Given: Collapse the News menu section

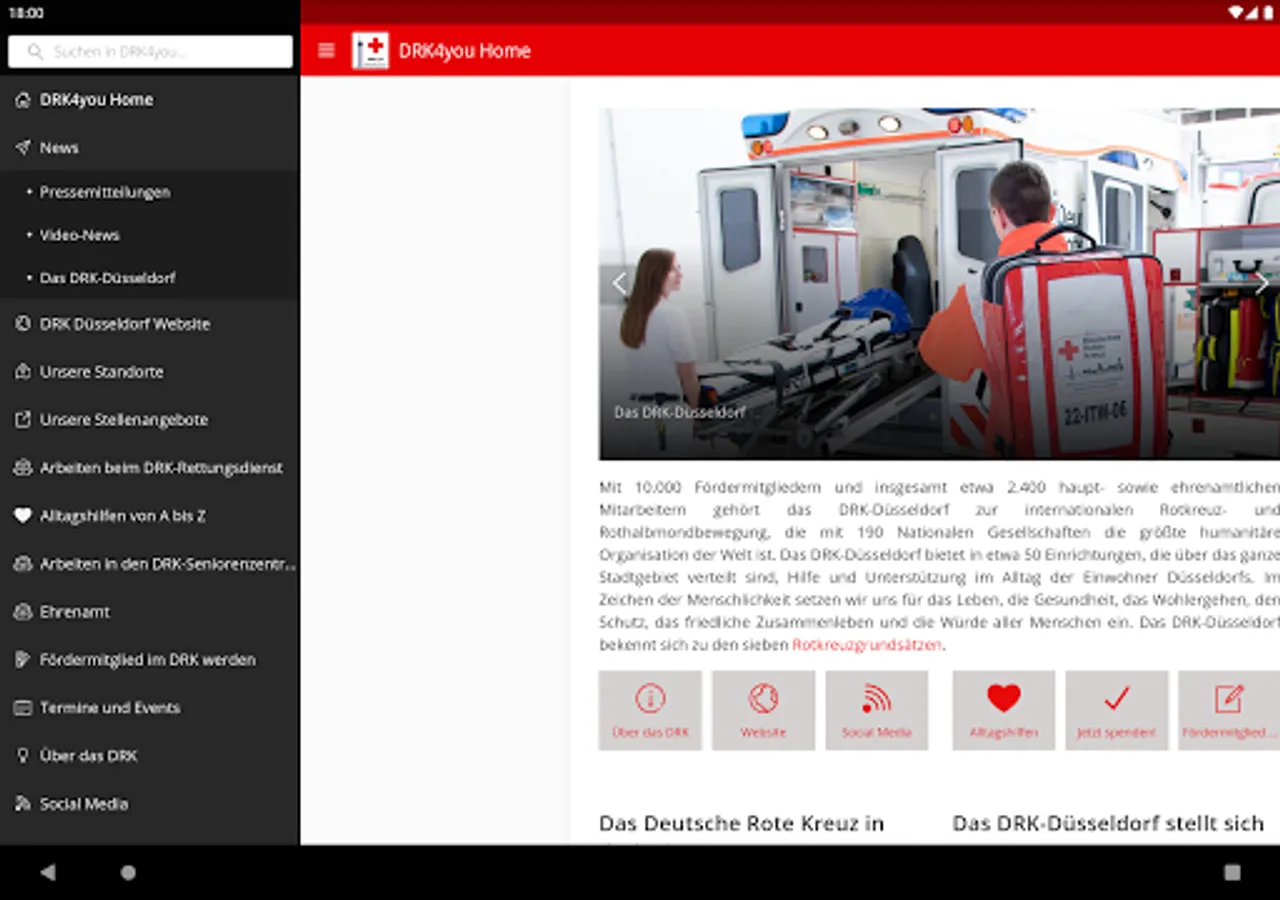Looking at the screenshot, I should click(x=150, y=148).
